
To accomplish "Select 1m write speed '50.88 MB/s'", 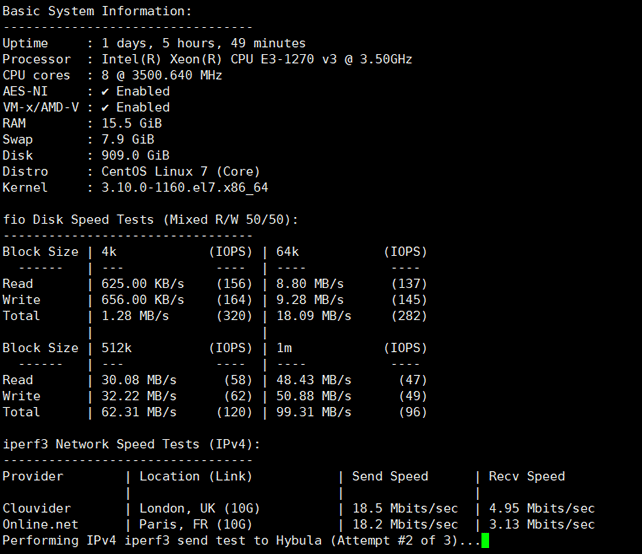I will click(314, 396).
